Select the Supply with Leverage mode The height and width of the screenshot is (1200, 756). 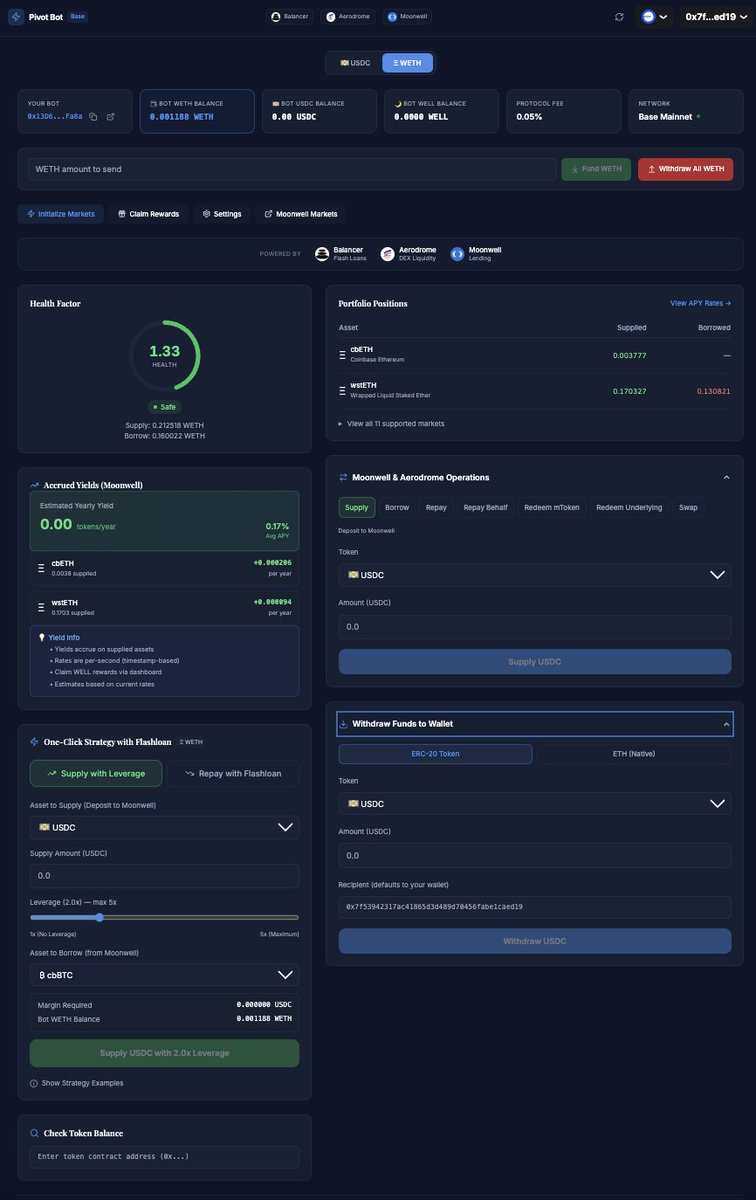[x=96, y=773]
